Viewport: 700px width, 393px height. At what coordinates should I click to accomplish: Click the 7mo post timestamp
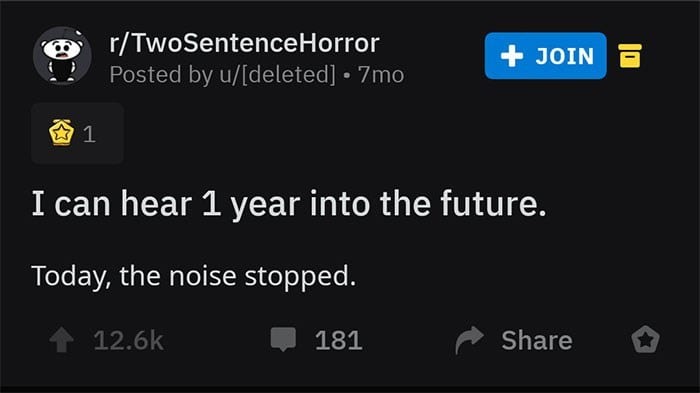pyautogui.click(x=381, y=75)
